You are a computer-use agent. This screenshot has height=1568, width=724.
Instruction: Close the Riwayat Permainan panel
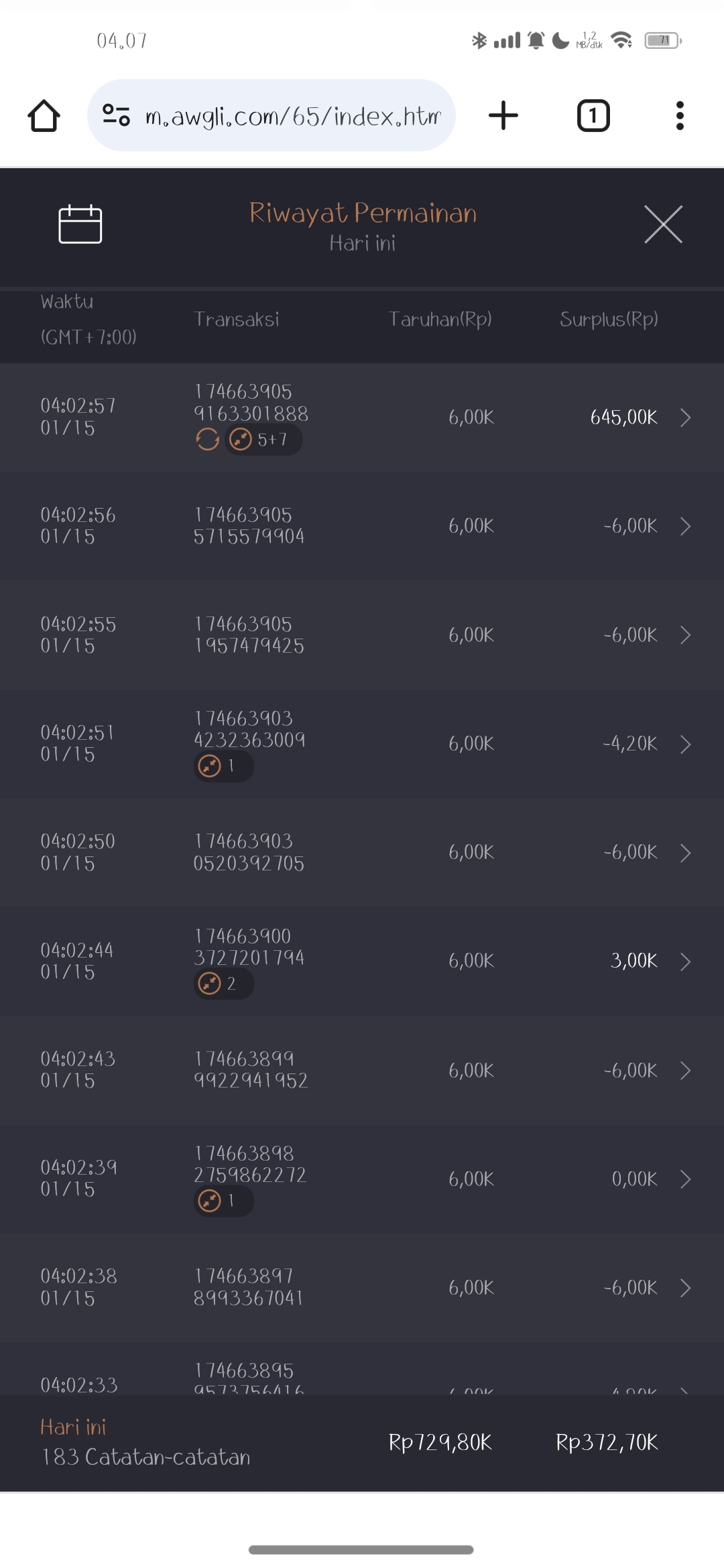coord(663,224)
